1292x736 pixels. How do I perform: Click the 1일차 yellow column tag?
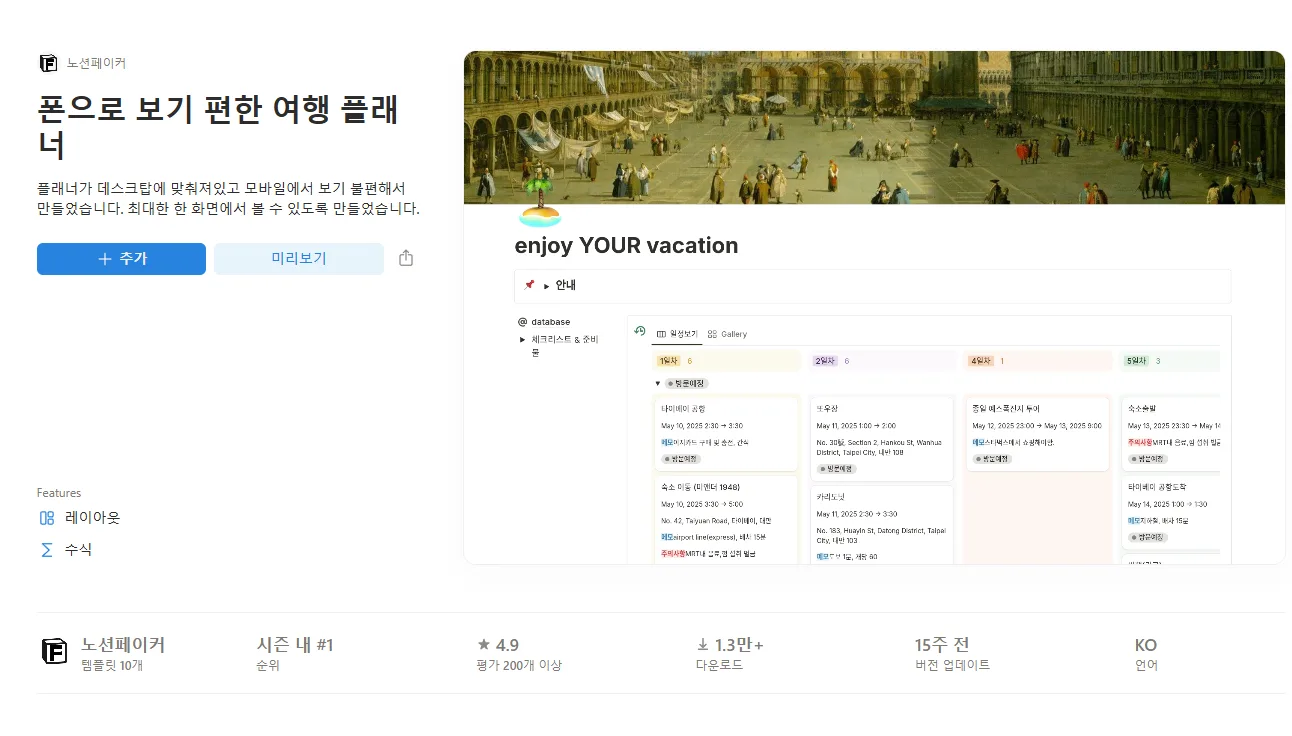click(668, 361)
